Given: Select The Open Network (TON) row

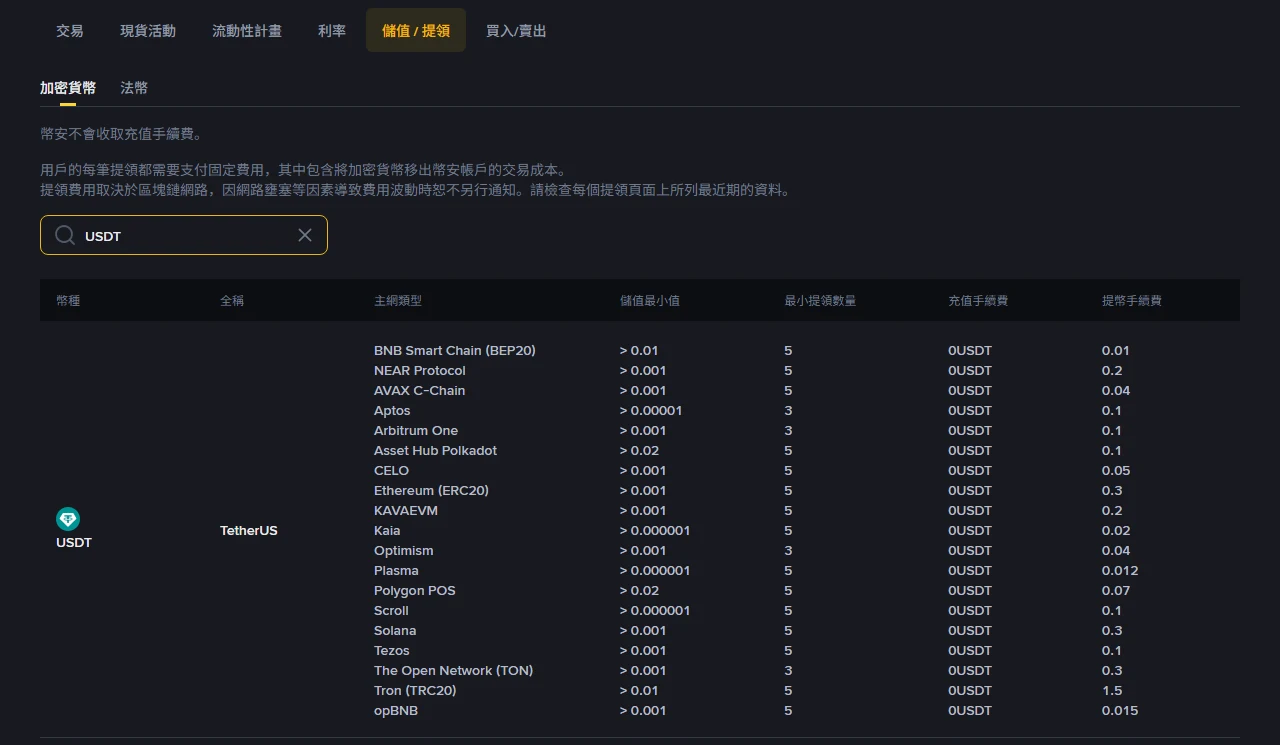Looking at the screenshot, I should point(454,670).
